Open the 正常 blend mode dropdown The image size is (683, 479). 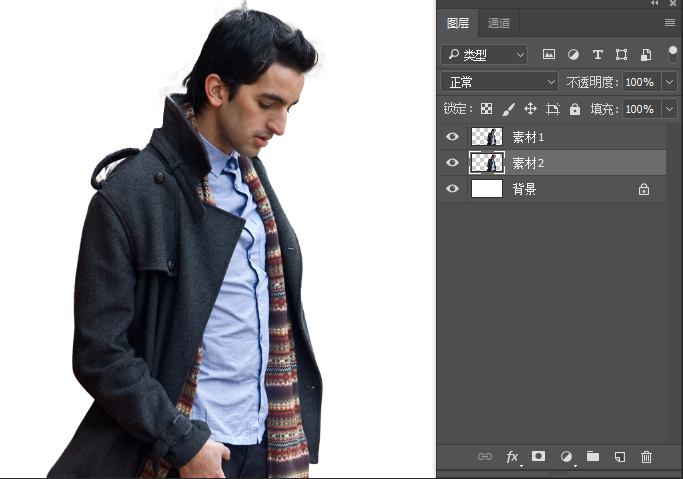[500, 82]
